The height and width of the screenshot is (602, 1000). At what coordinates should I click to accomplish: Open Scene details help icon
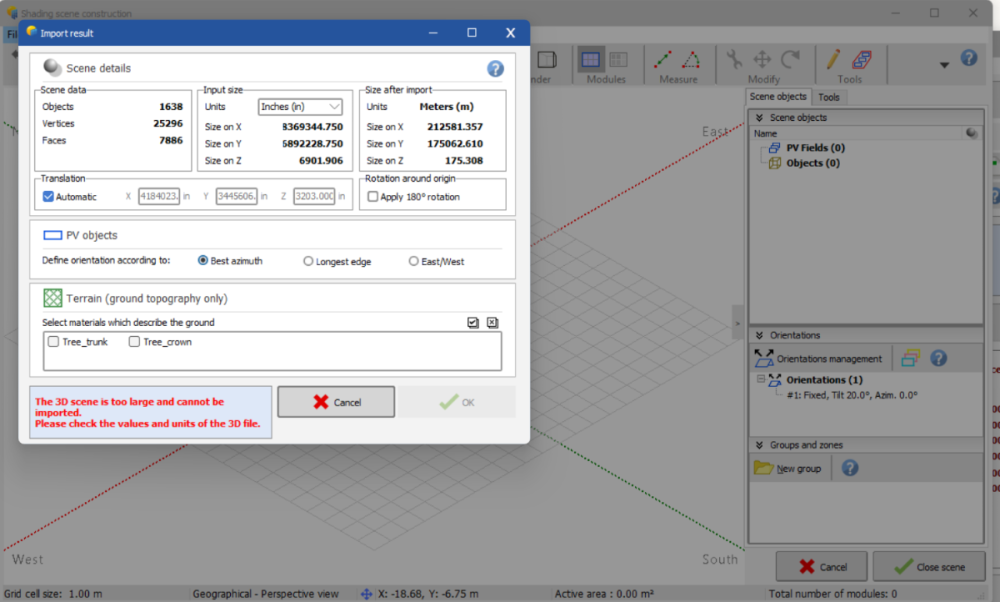click(x=495, y=69)
